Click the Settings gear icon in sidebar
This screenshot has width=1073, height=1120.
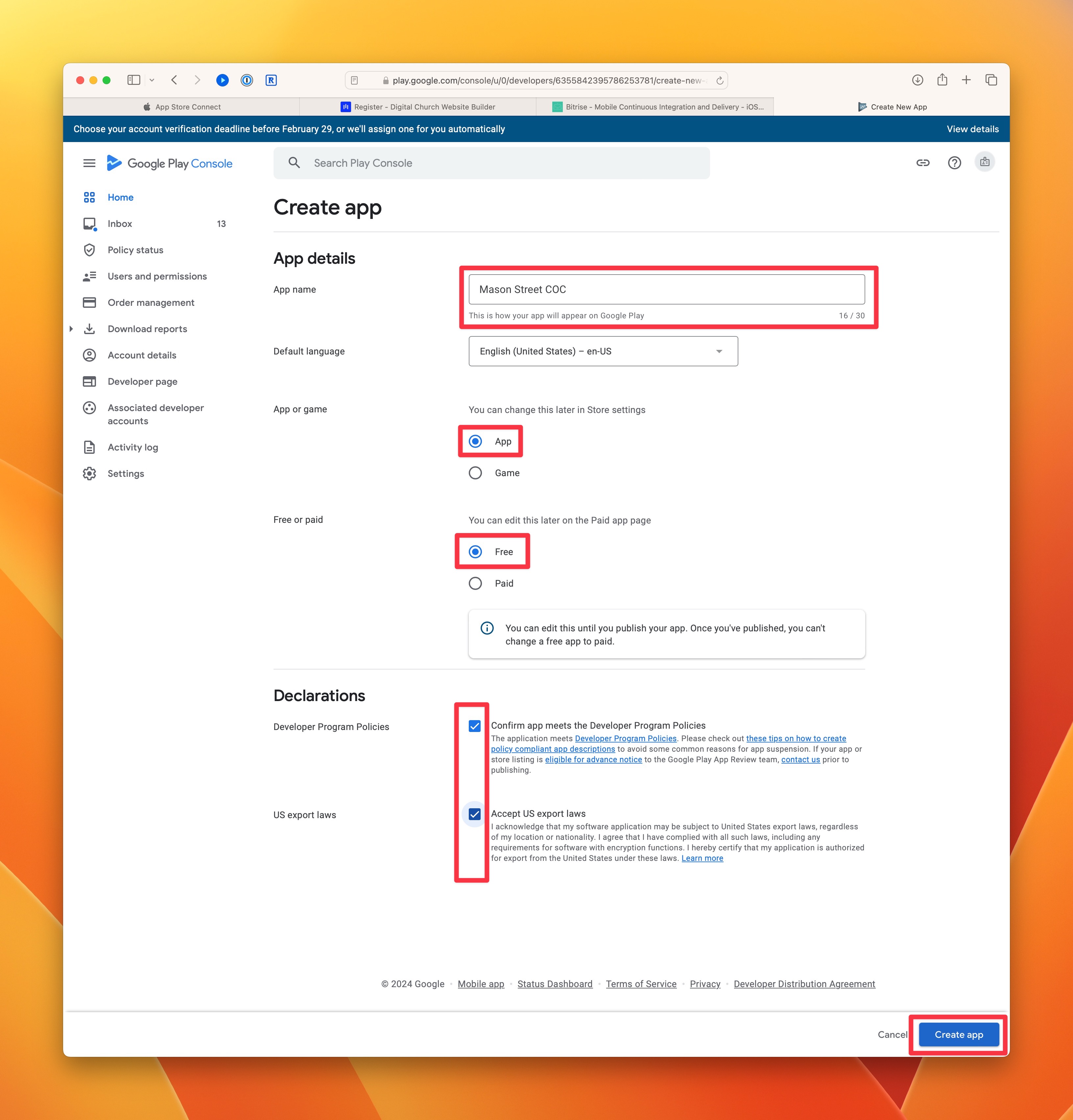(x=89, y=473)
